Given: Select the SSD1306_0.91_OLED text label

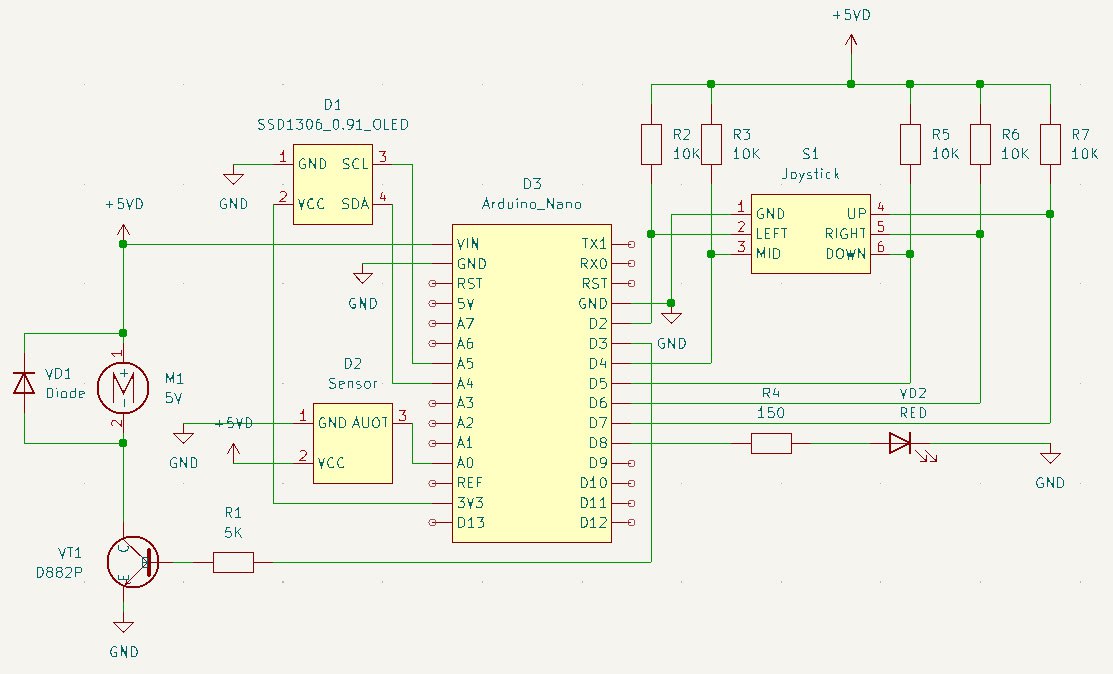Looking at the screenshot, I should tap(333, 124).
